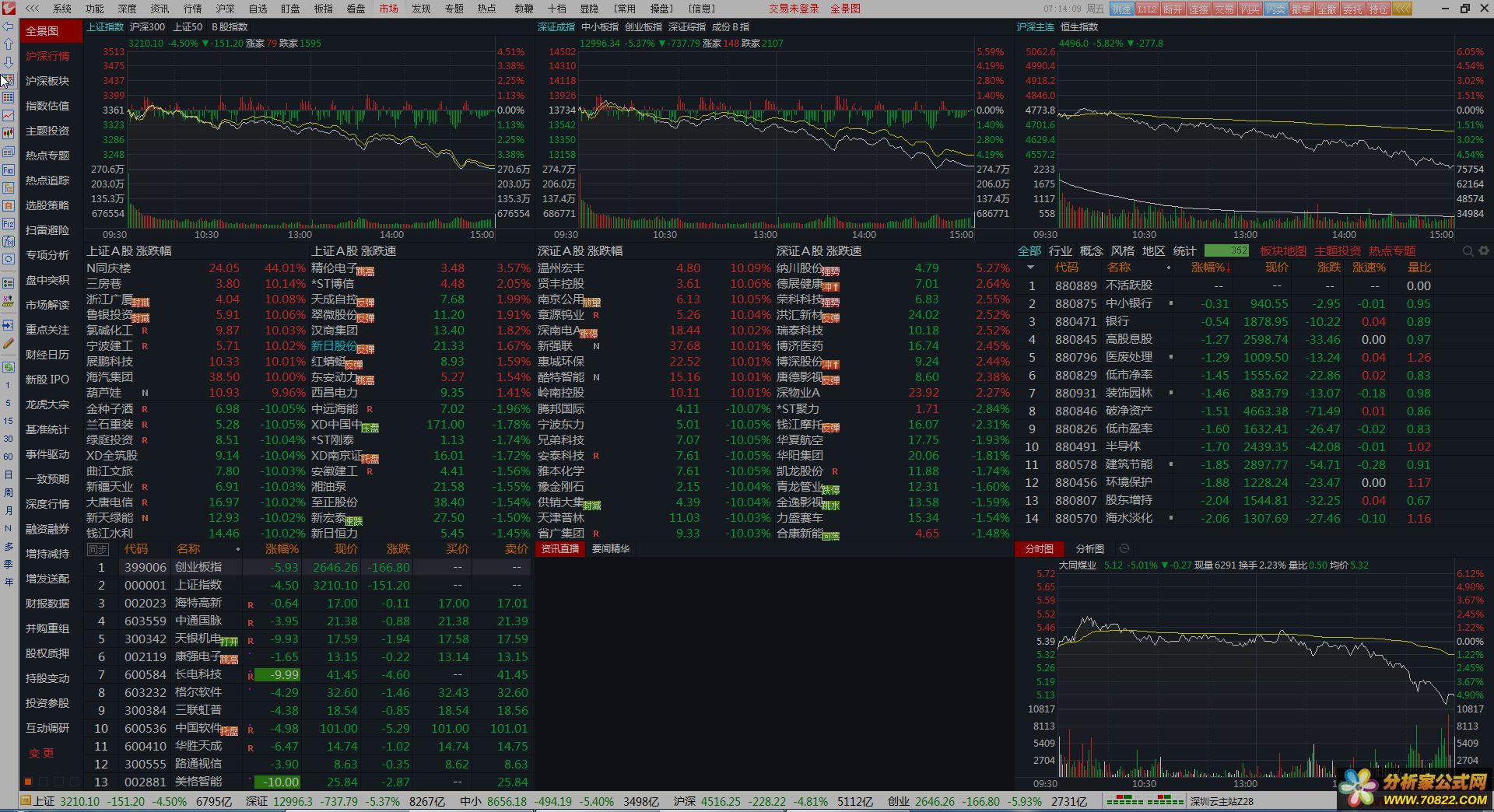
Task: Select the 资讯直播 news tab
Action: click(560, 549)
